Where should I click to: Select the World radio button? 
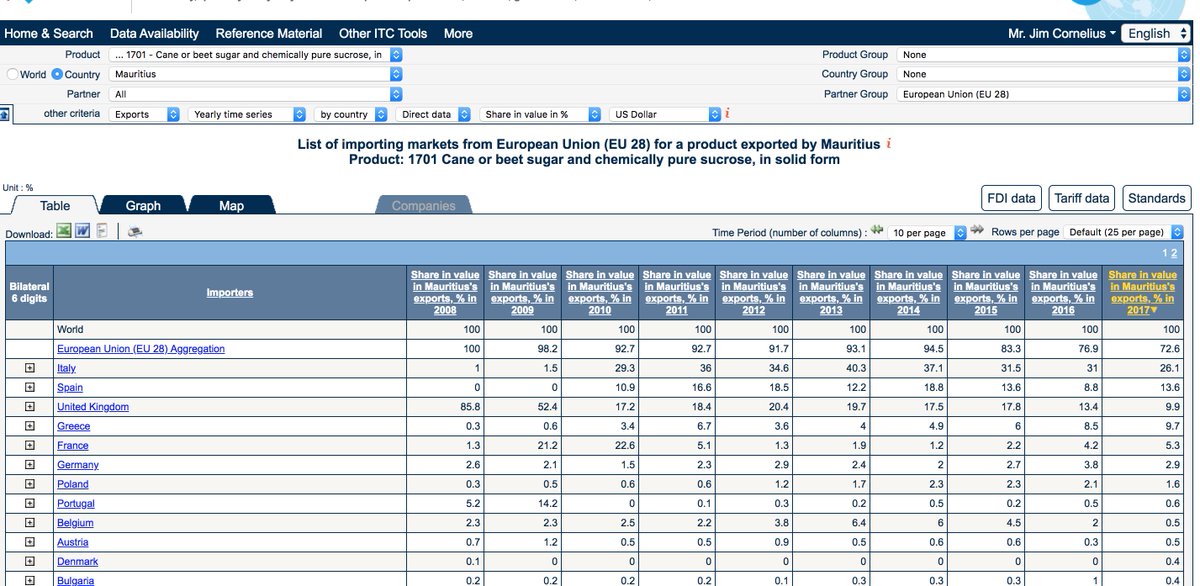pyautogui.click(x=13, y=74)
